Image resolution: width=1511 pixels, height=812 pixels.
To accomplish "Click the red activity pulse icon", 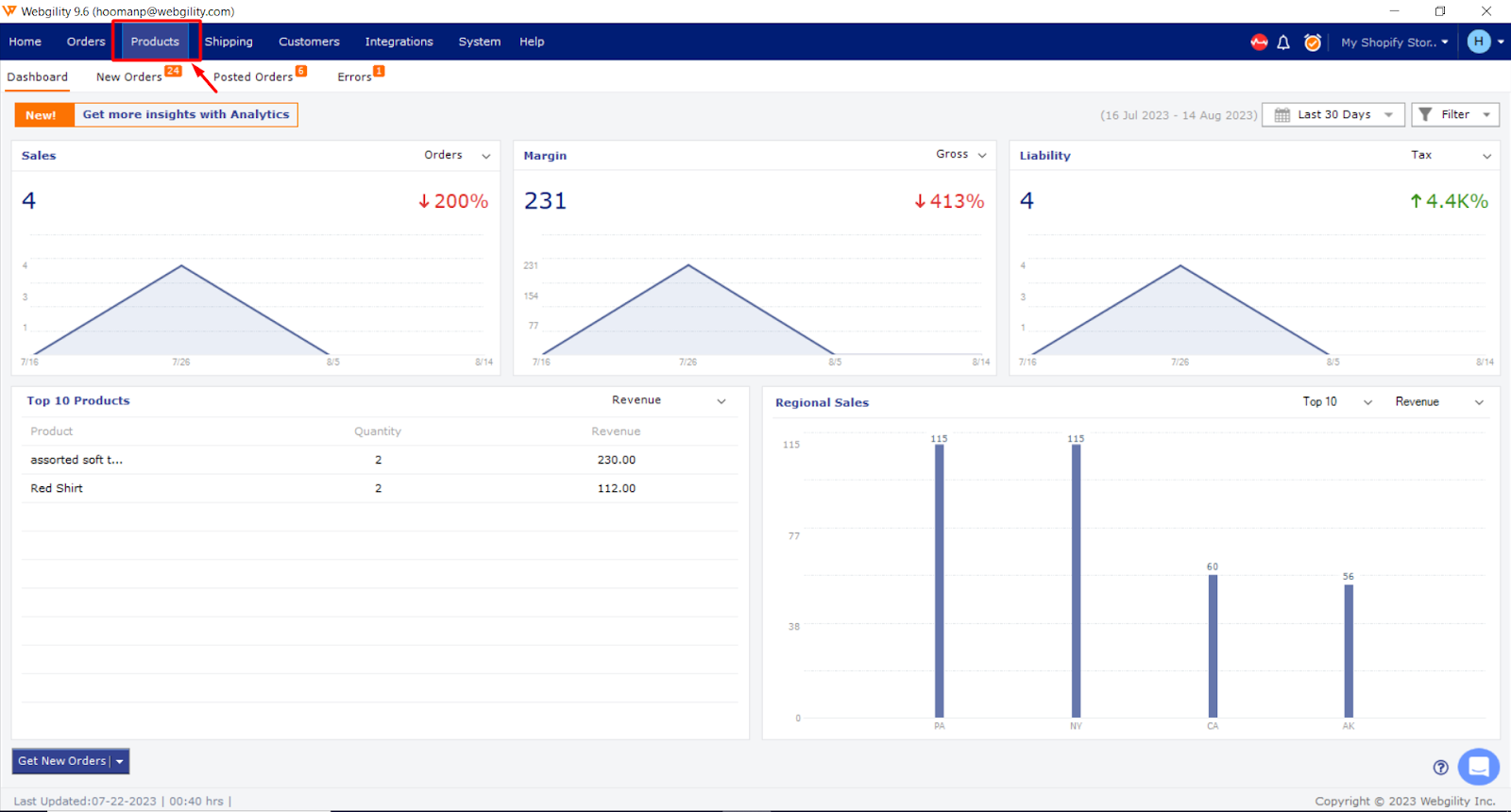I will click(1259, 42).
